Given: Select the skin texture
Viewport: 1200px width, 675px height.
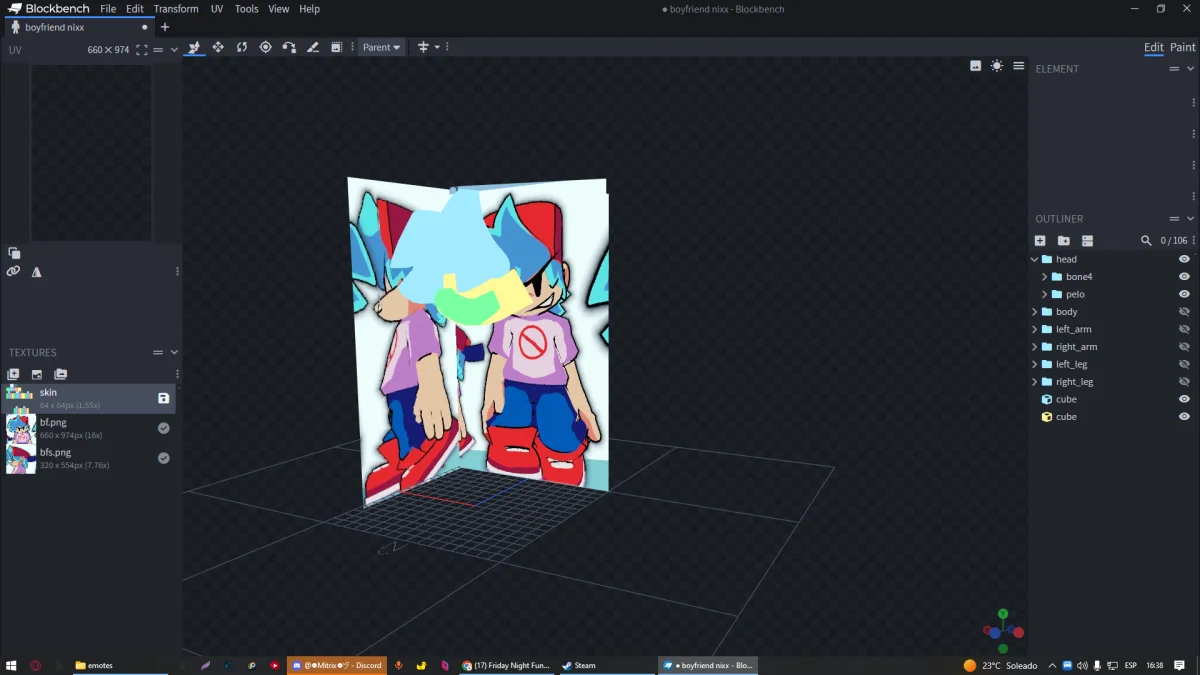Looking at the screenshot, I should pos(89,398).
